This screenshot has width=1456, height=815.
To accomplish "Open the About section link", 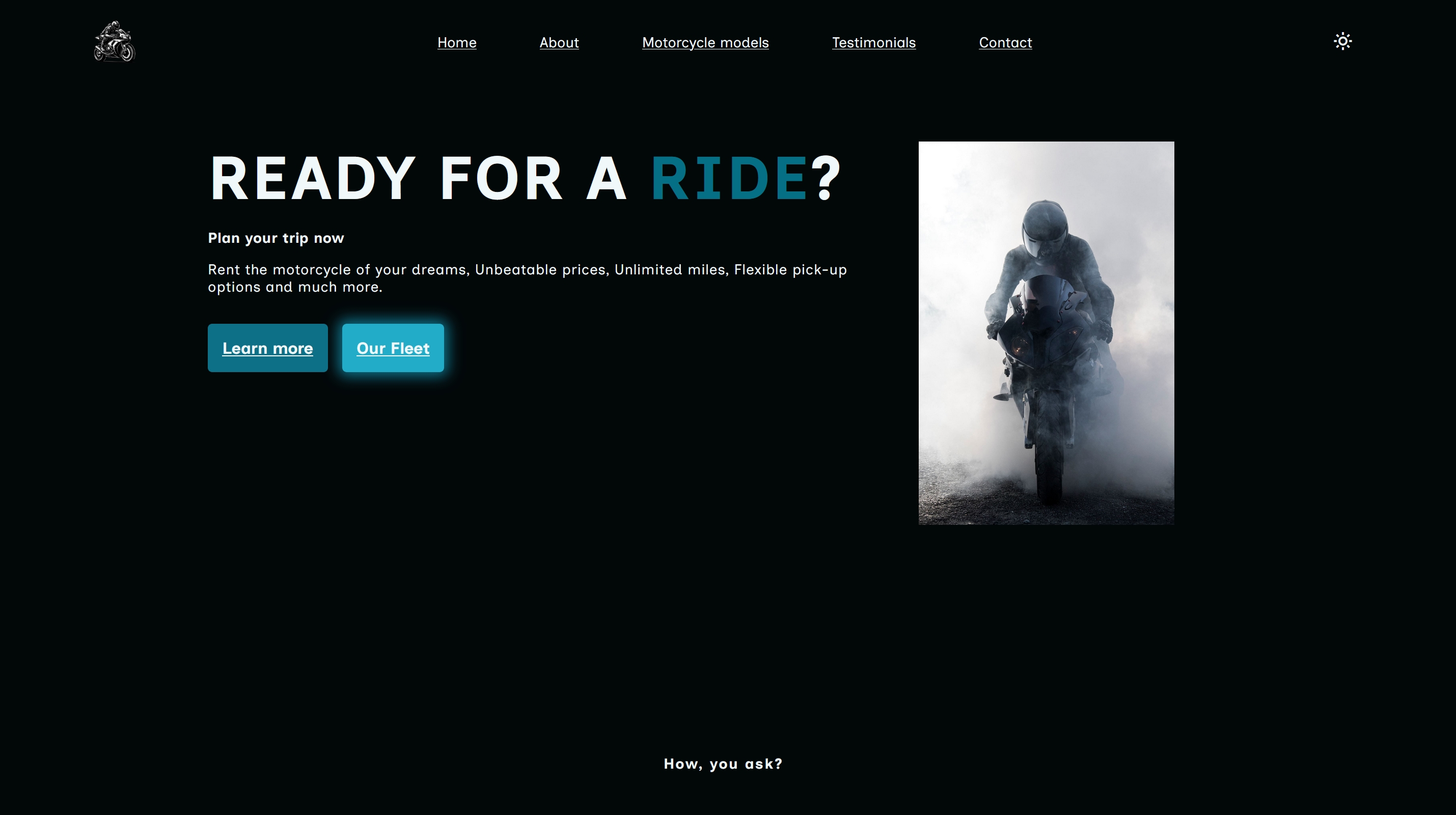I will point(559,42).
